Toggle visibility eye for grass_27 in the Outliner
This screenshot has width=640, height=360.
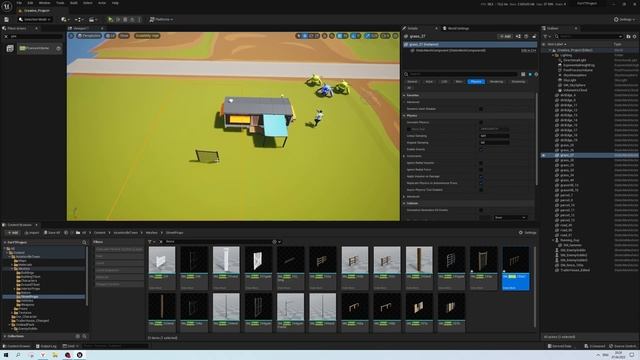[x=544, y=156]
